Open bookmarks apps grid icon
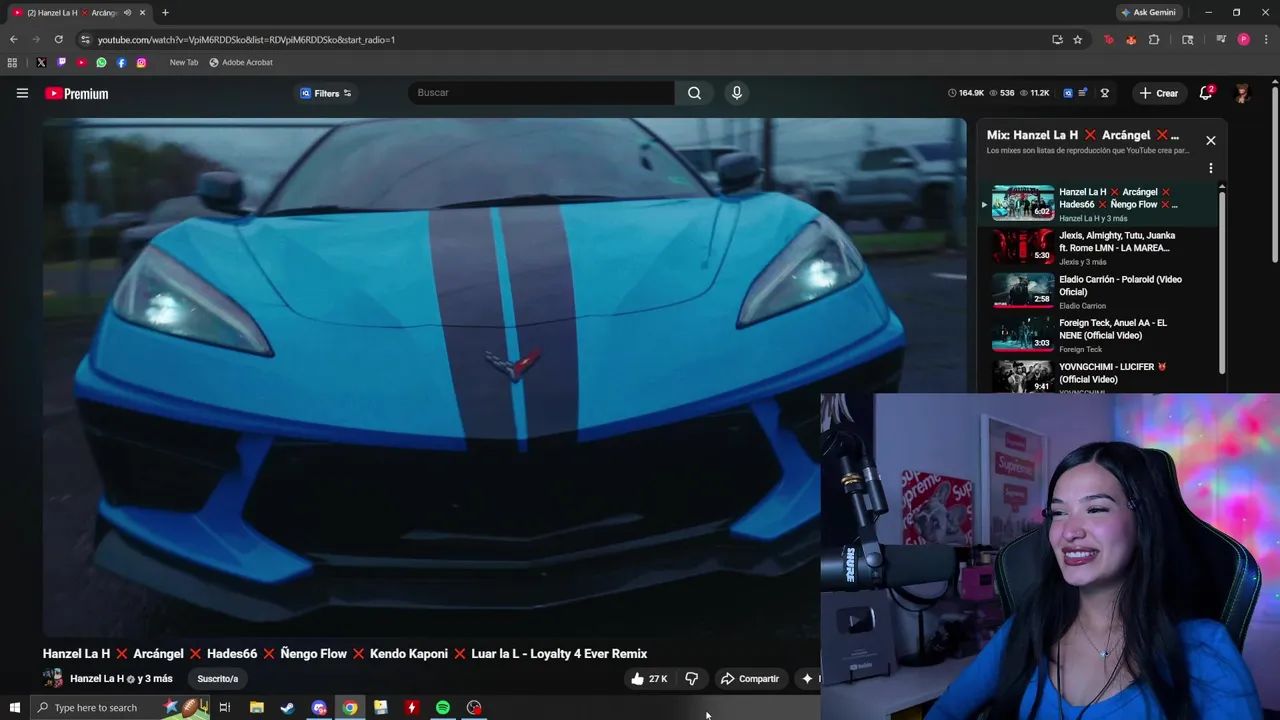1280x720 pixels. pyautogui.click(x=12, y=63)
